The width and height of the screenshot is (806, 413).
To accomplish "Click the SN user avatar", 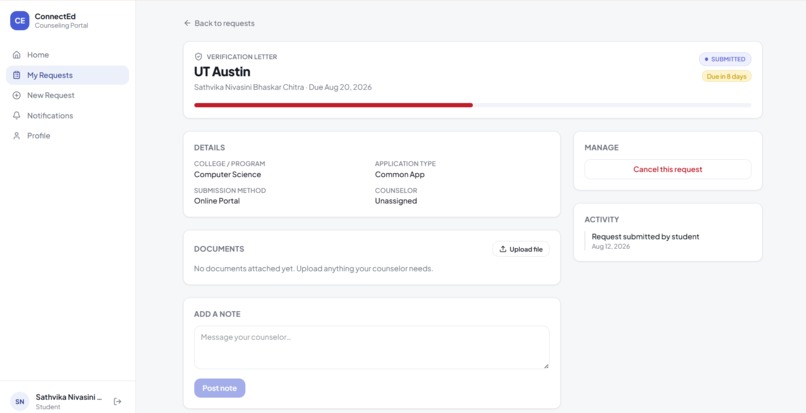I will coord(20,401).
